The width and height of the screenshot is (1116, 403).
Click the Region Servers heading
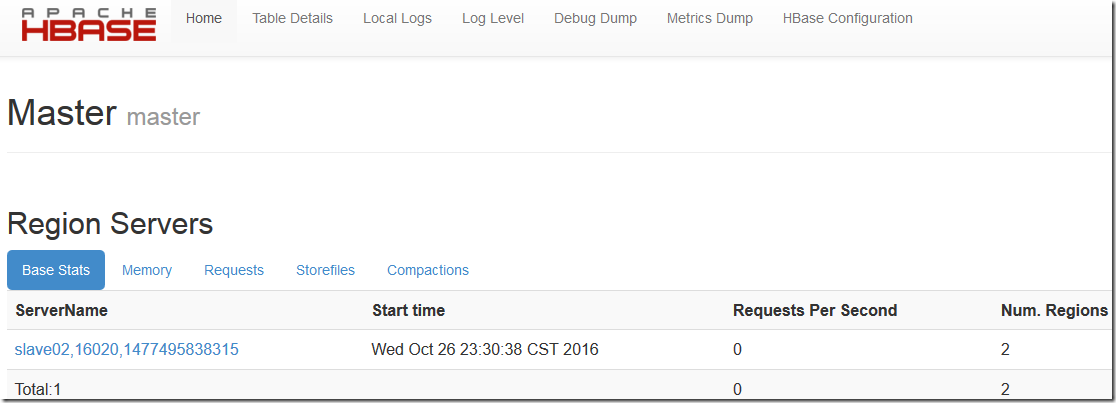pos(110,224)
